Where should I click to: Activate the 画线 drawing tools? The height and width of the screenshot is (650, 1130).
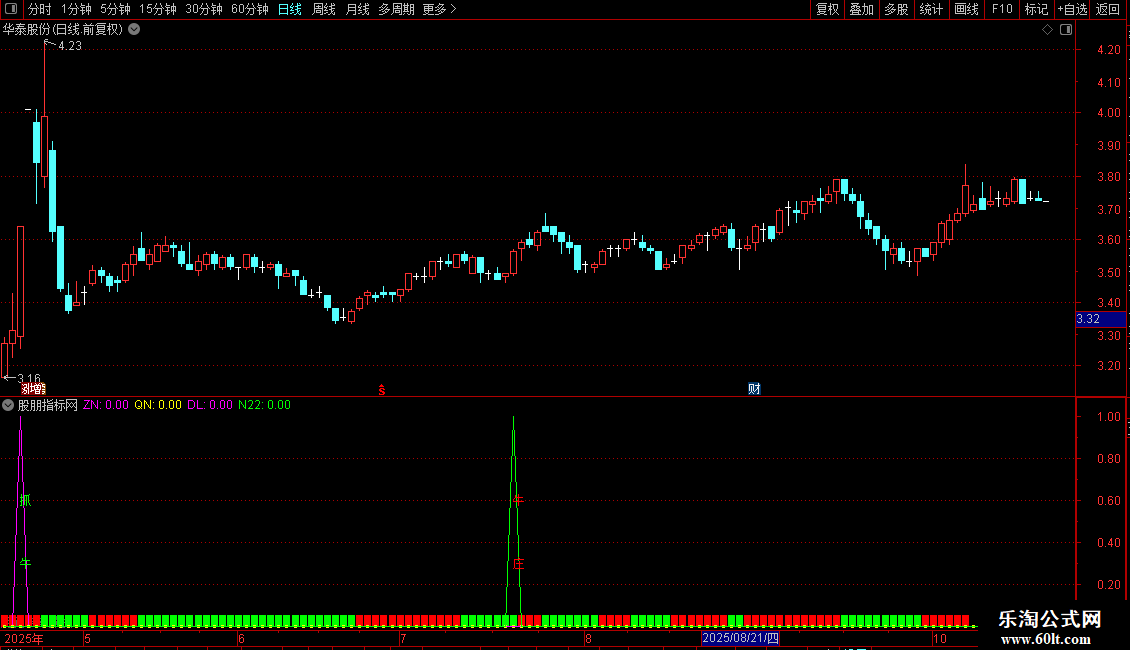pyautogui.click(x=966, y=9)
